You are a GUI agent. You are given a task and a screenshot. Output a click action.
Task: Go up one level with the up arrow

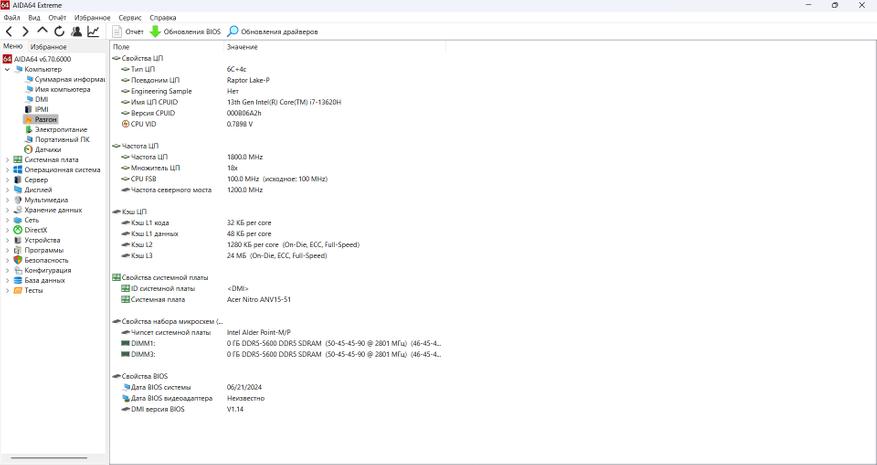click(42, 31)
